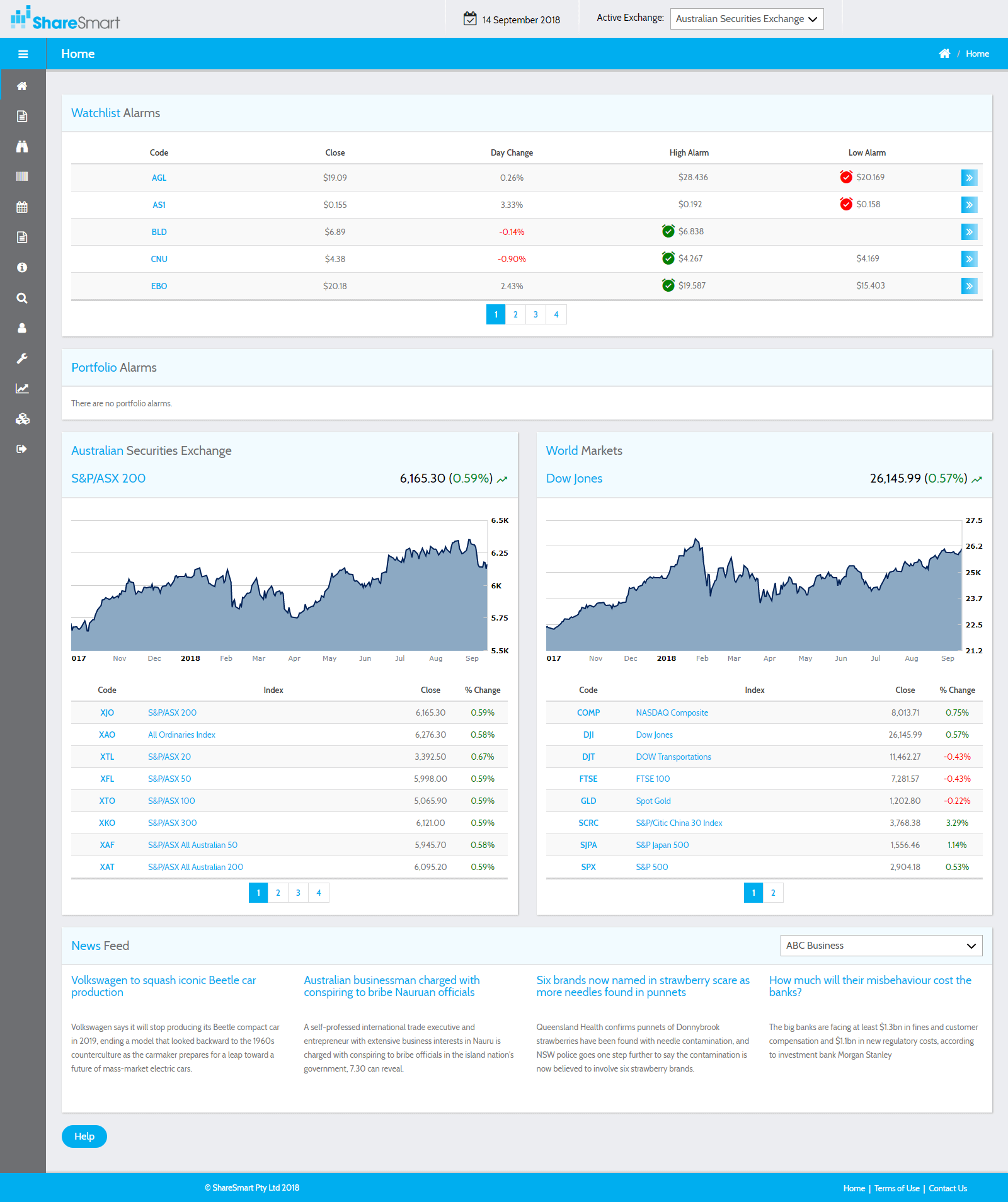The image size is (1008, 1202).
Task: Open the stacked cubes sidebar icon
Action: click(x=22, y=419)
